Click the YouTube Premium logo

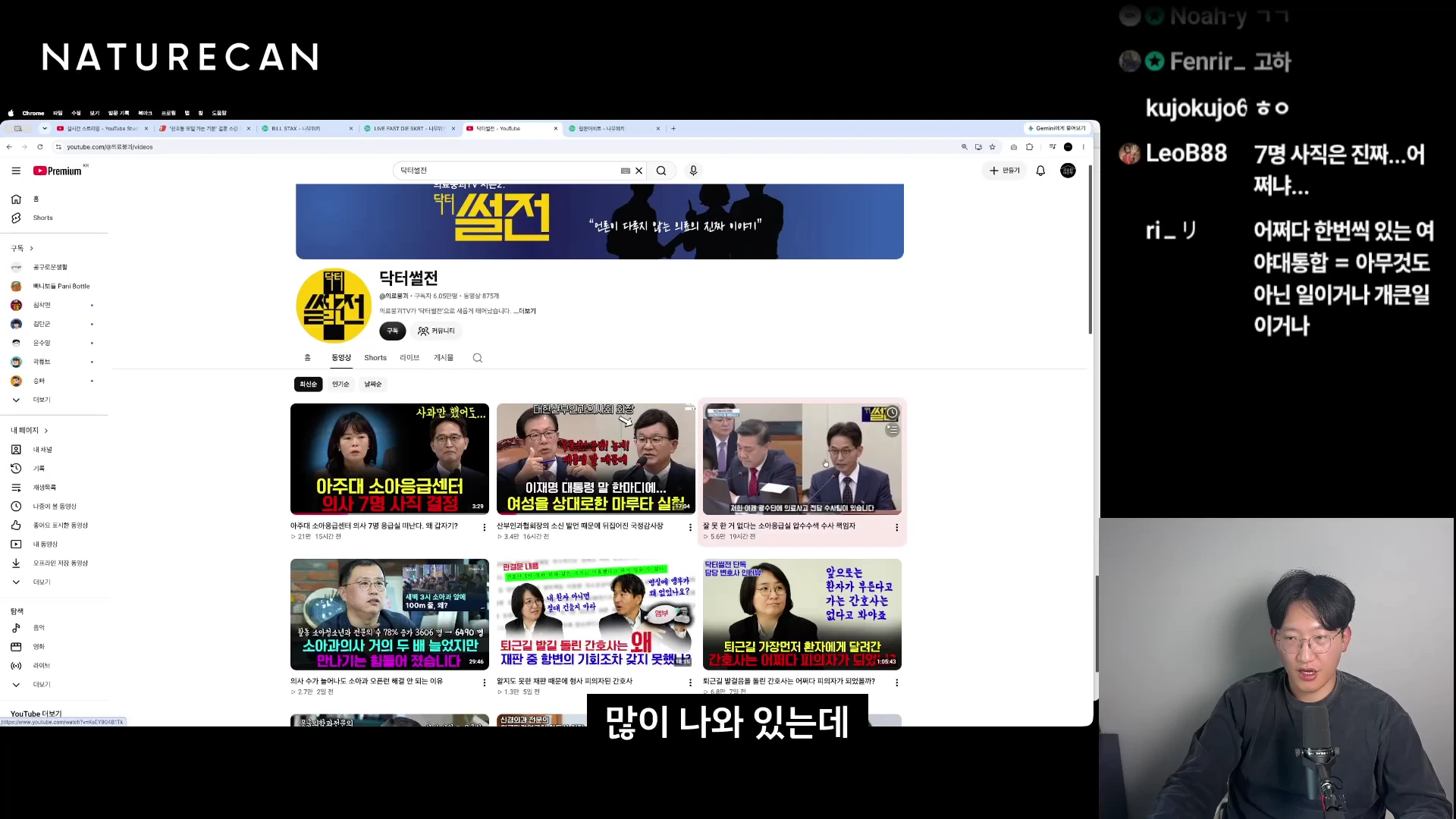[59, 171]
